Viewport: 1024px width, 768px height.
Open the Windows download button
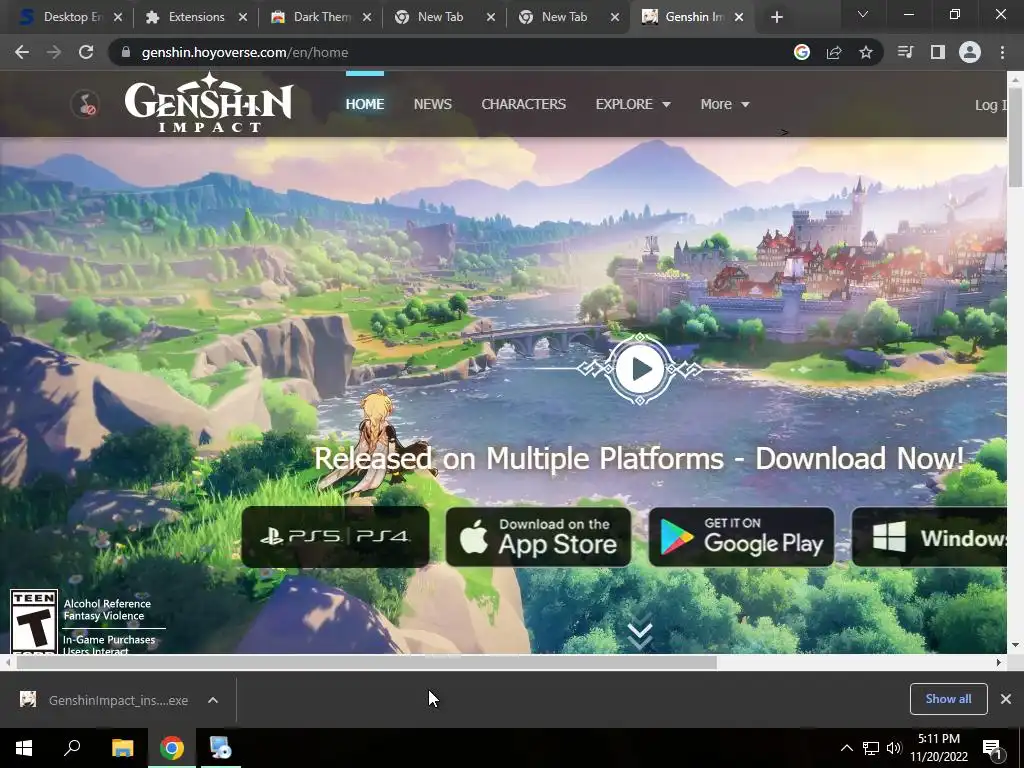click(x=929, y=537)
